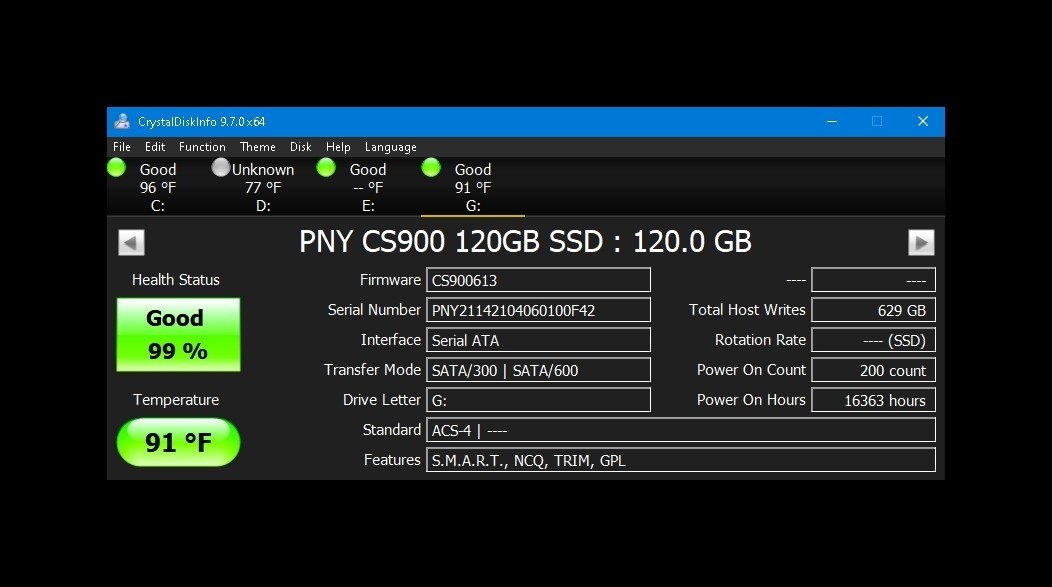This screenshot has width=1052, height=587.
Task: Click the Health Status label
Action: pyautogui.click(x=176, y=280)
